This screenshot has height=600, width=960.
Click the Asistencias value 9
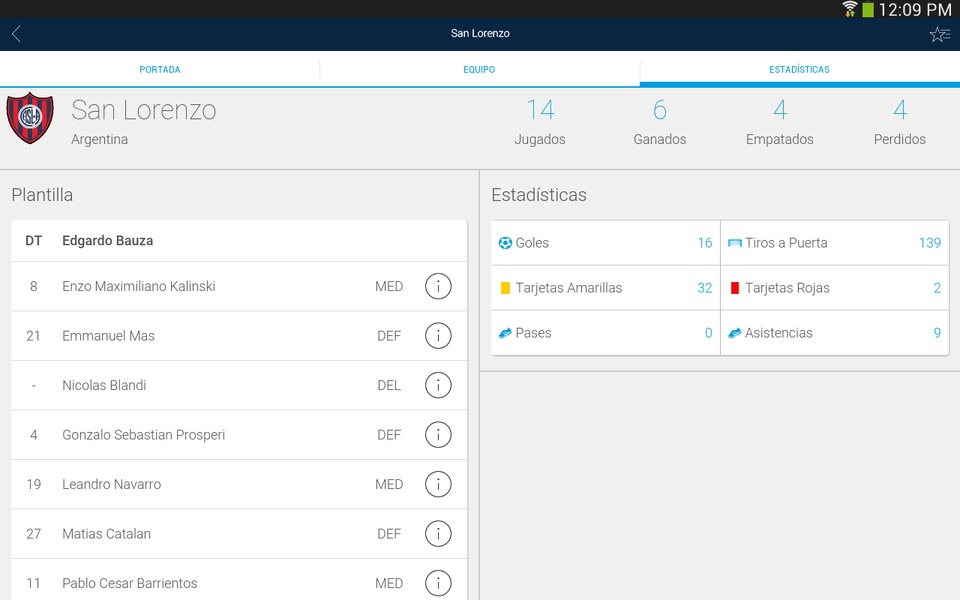click(937, 333)
